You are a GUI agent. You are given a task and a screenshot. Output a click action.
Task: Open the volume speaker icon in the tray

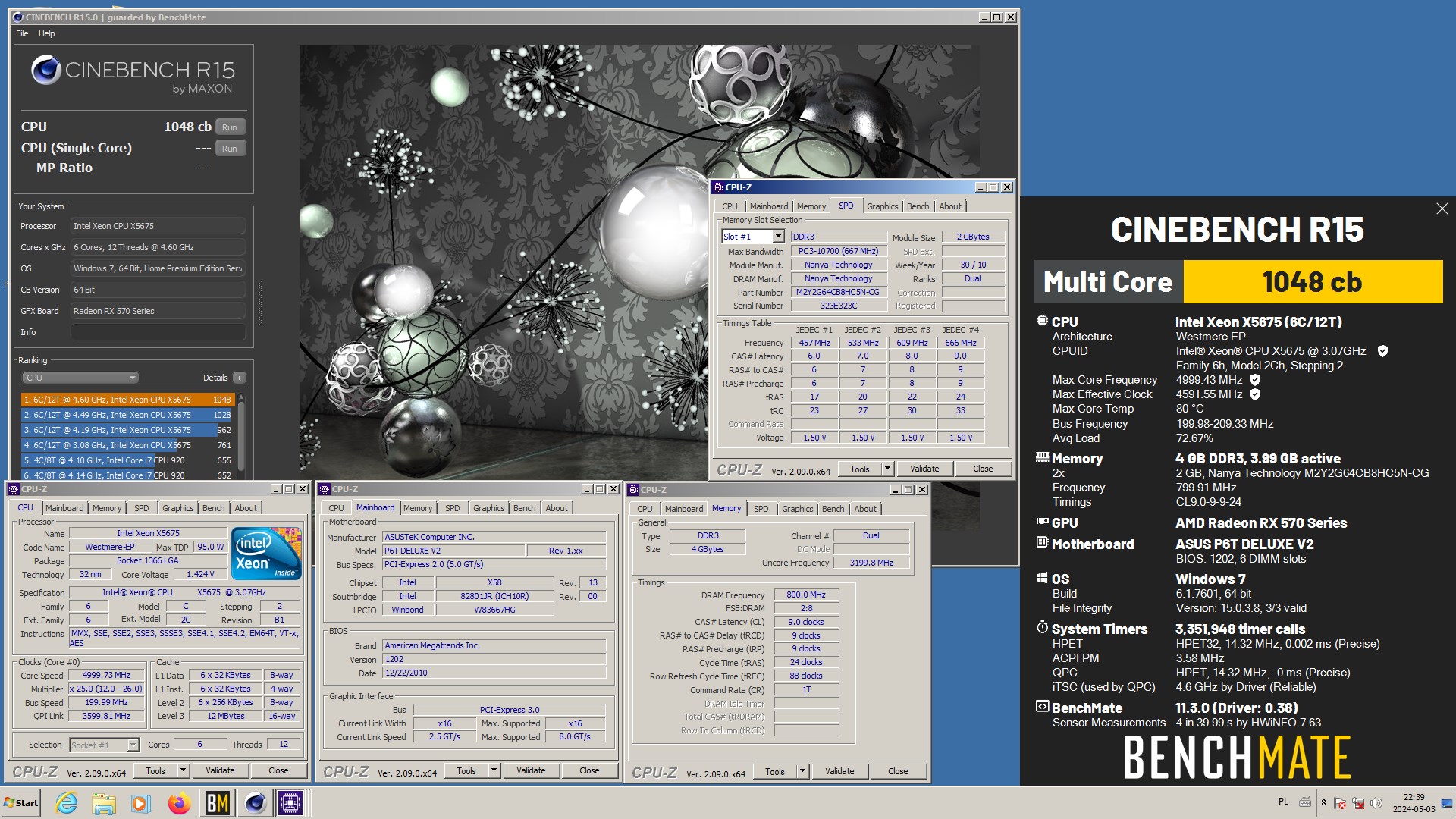click(x=1376, y=803)
